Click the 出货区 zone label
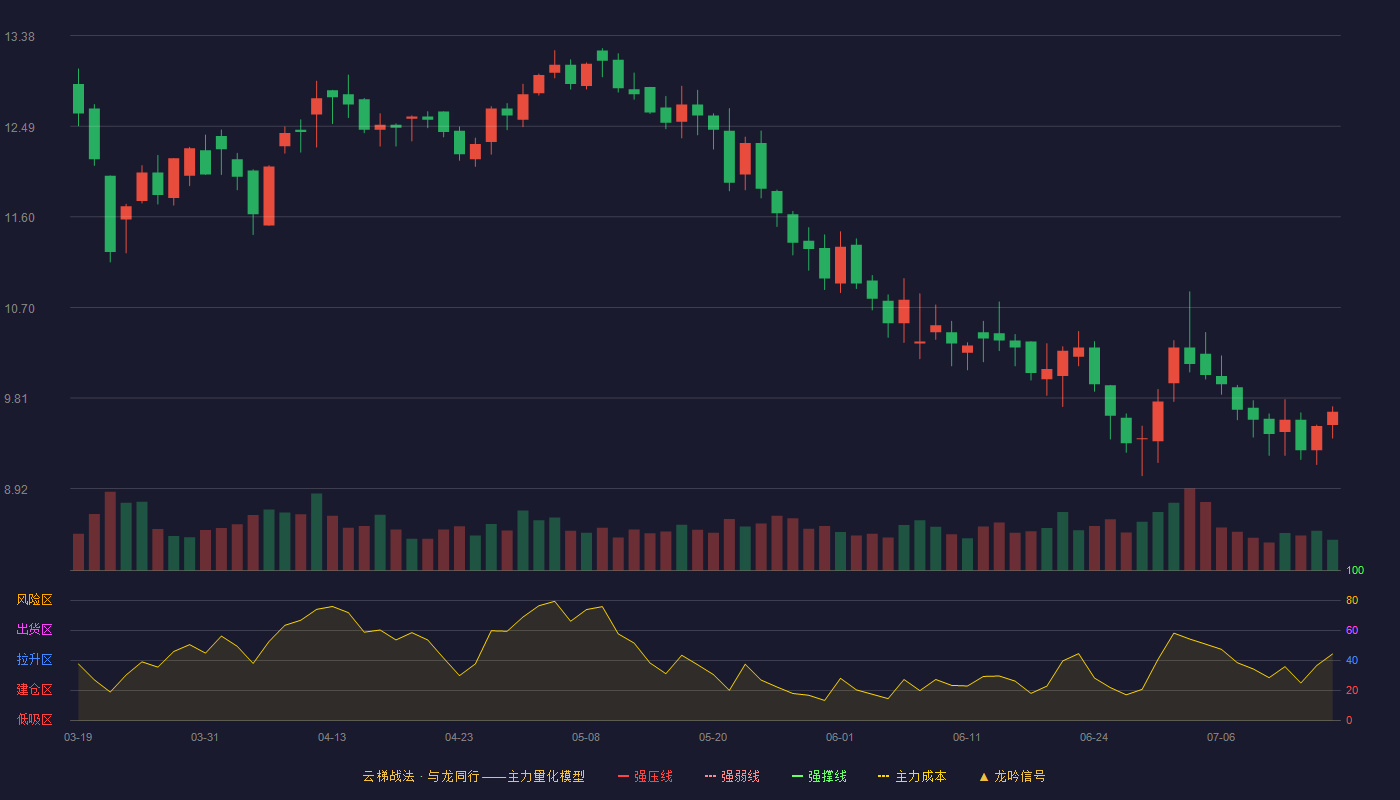The image size is (1400, 800). point(34,630)
